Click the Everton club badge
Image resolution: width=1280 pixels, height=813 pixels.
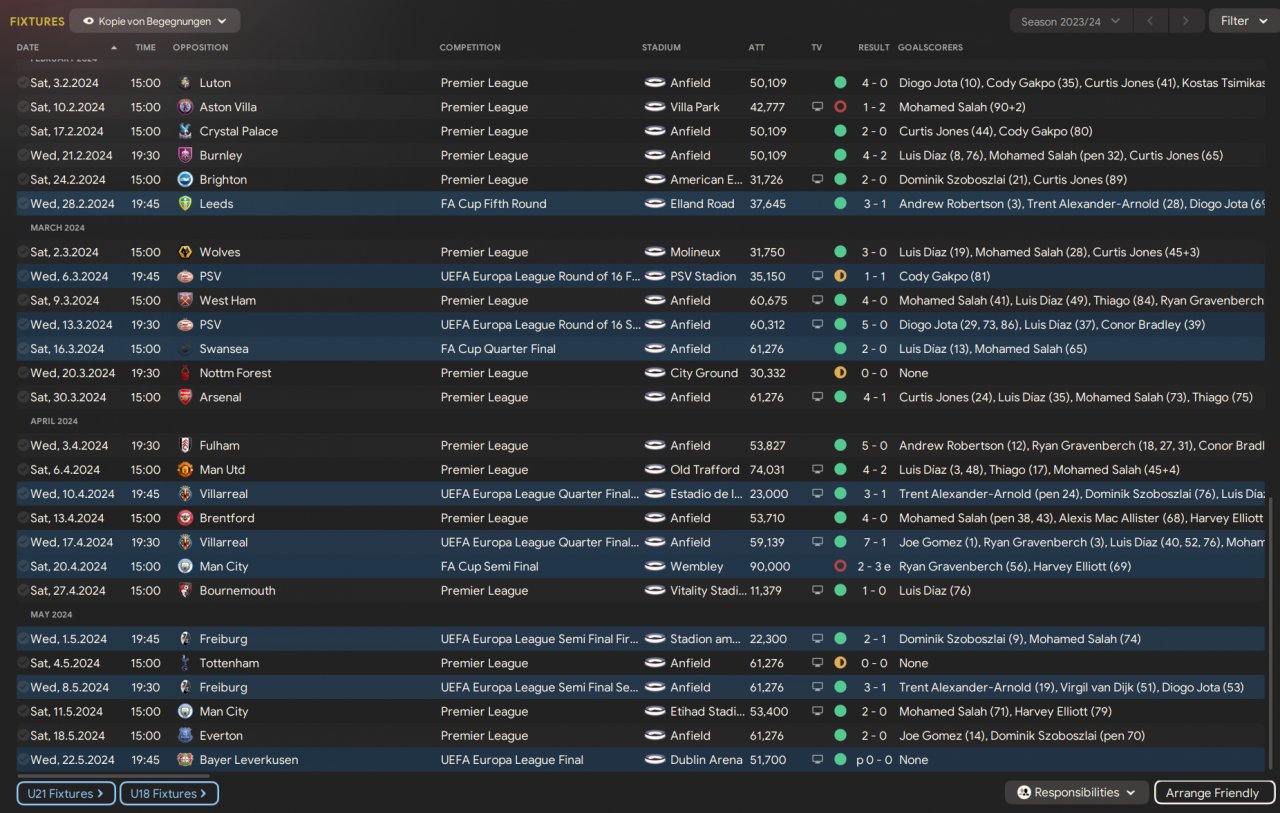[x=184, y=735]
